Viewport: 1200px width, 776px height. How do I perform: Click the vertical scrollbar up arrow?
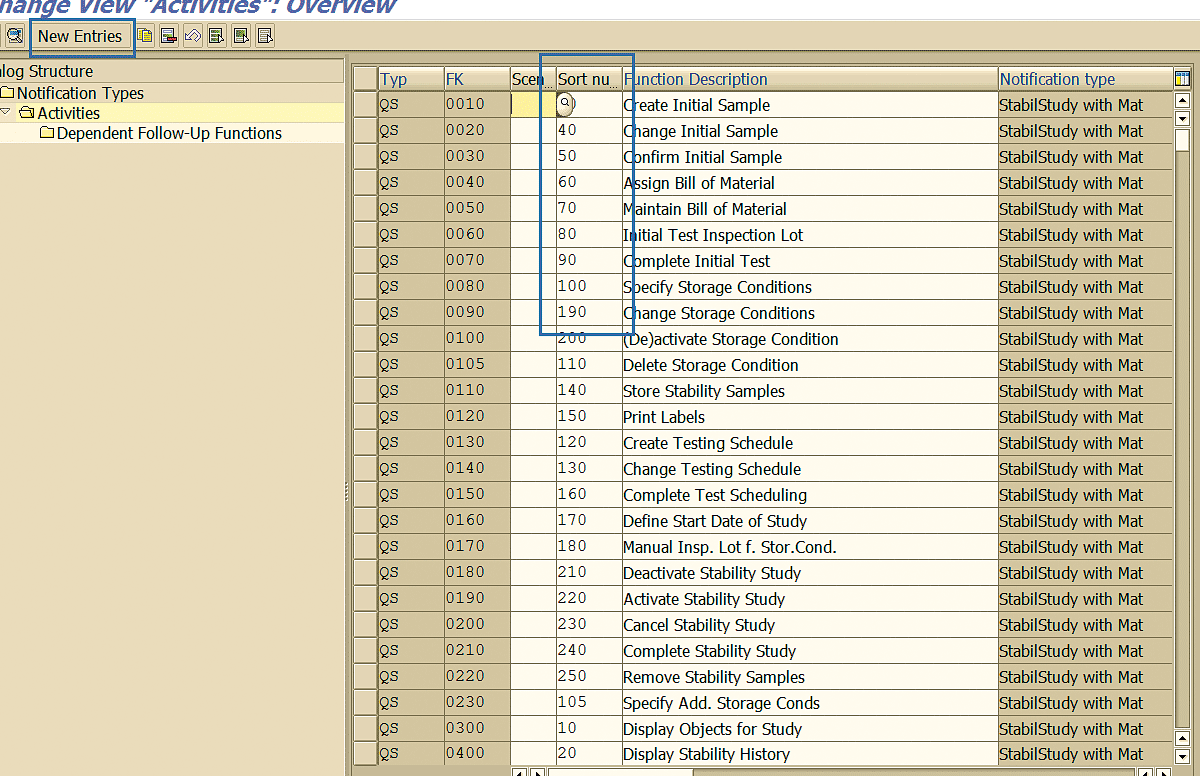[x=1183, y=101]
